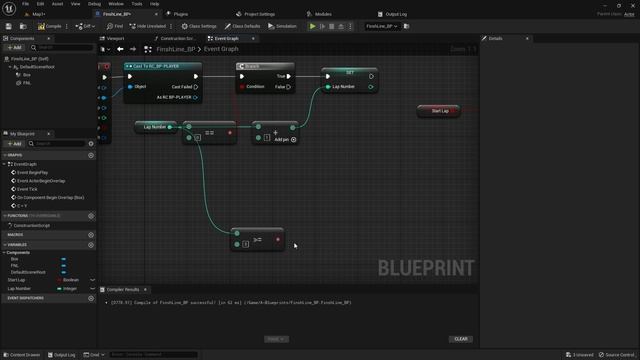Click plus icon on Functions section
Screen dimensions: 640x360
91,216
